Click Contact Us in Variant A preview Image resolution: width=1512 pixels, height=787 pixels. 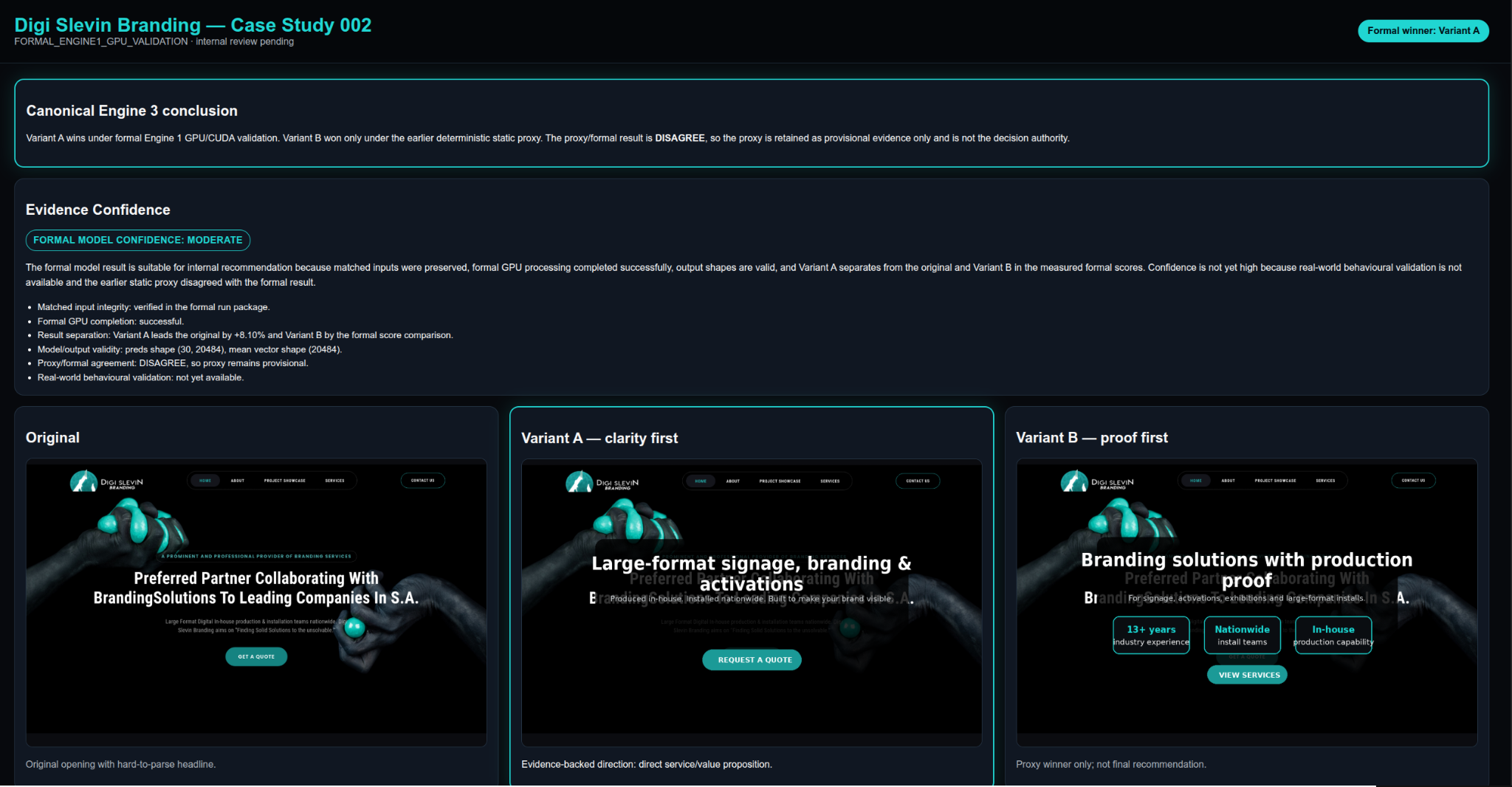pos(918,481)
